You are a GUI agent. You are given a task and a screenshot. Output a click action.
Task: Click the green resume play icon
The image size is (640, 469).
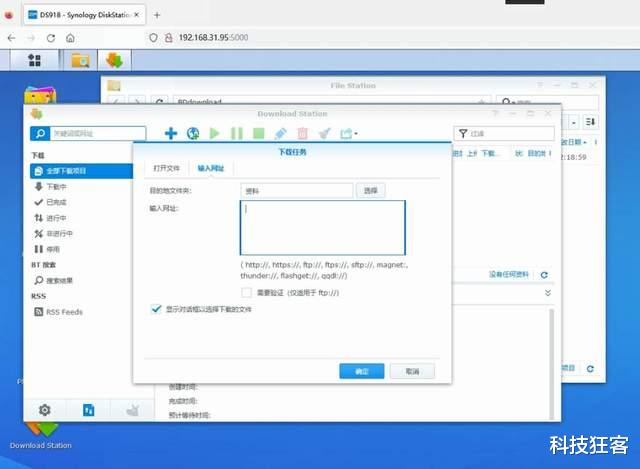point(214,133)
